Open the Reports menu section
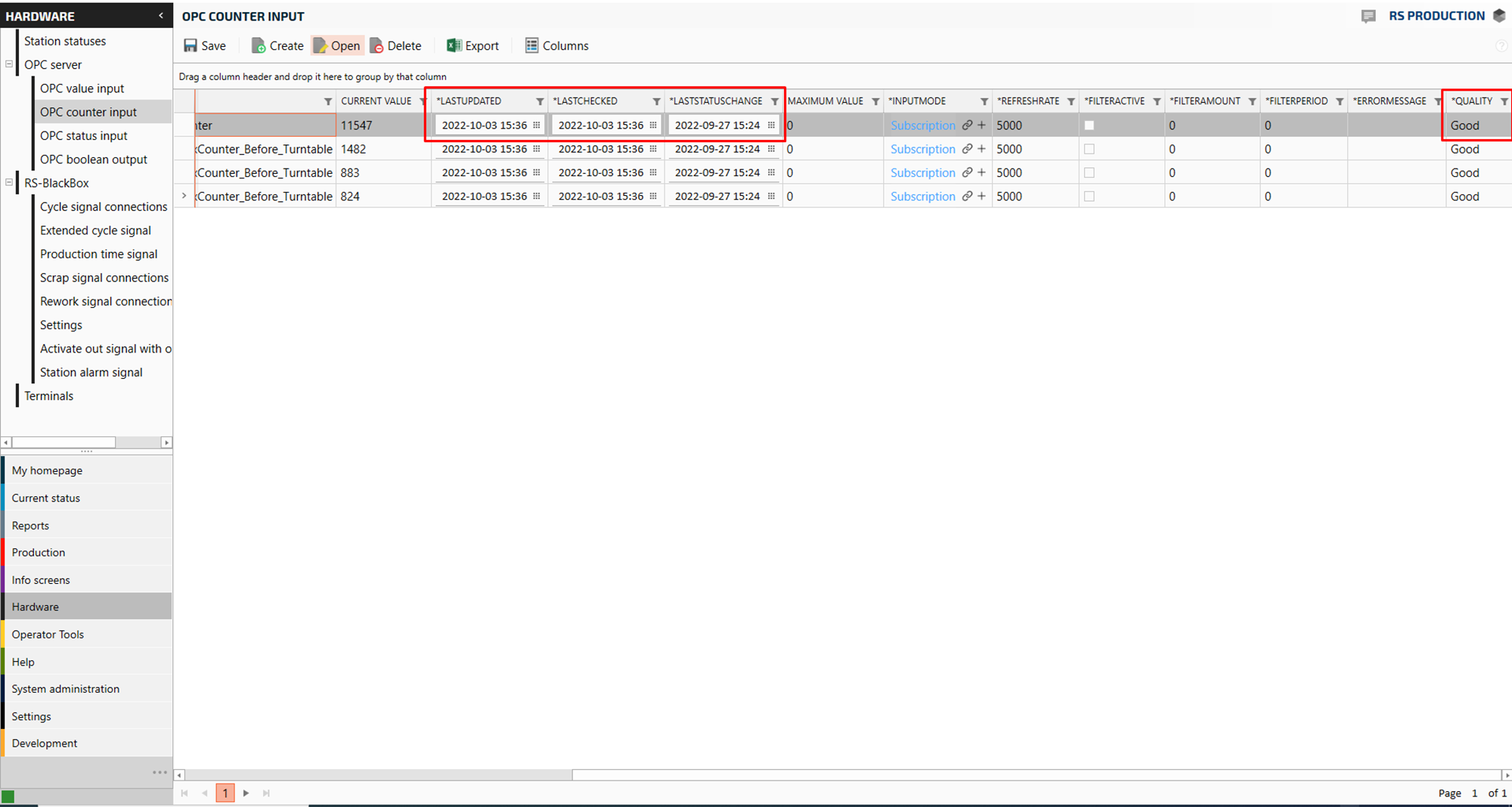The width and height of the screenshot is (1512, 807). click(30, 526)
